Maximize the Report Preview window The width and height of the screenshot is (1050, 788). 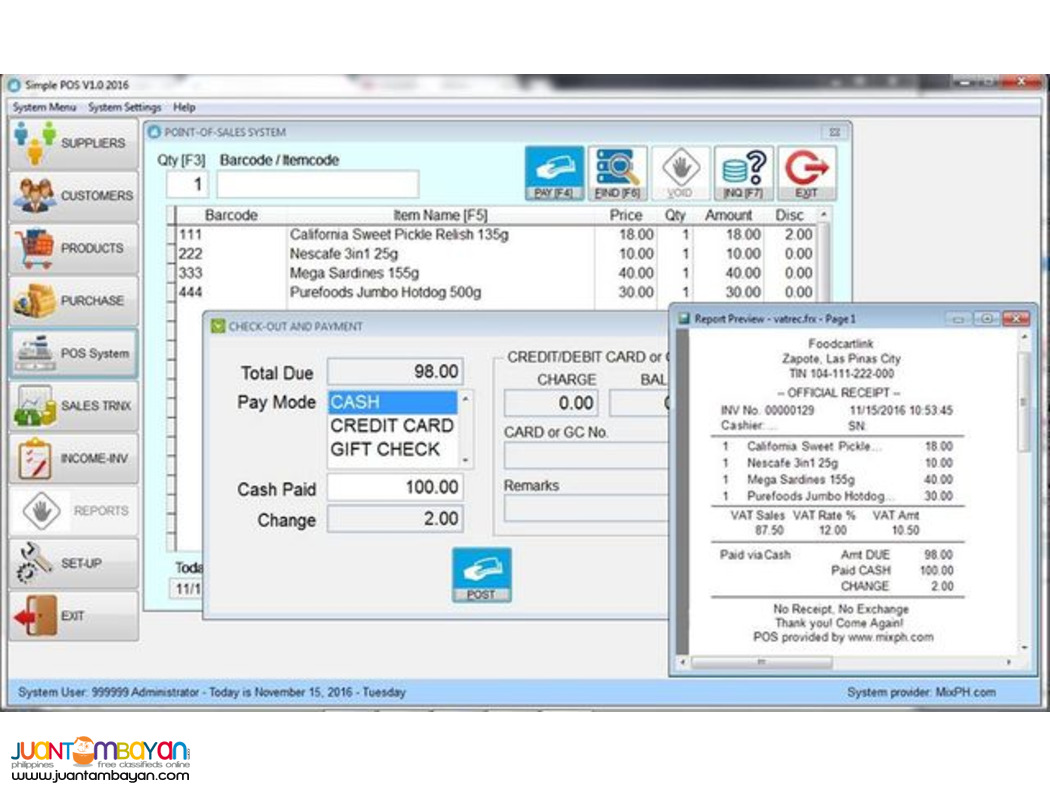click(987, 319)
